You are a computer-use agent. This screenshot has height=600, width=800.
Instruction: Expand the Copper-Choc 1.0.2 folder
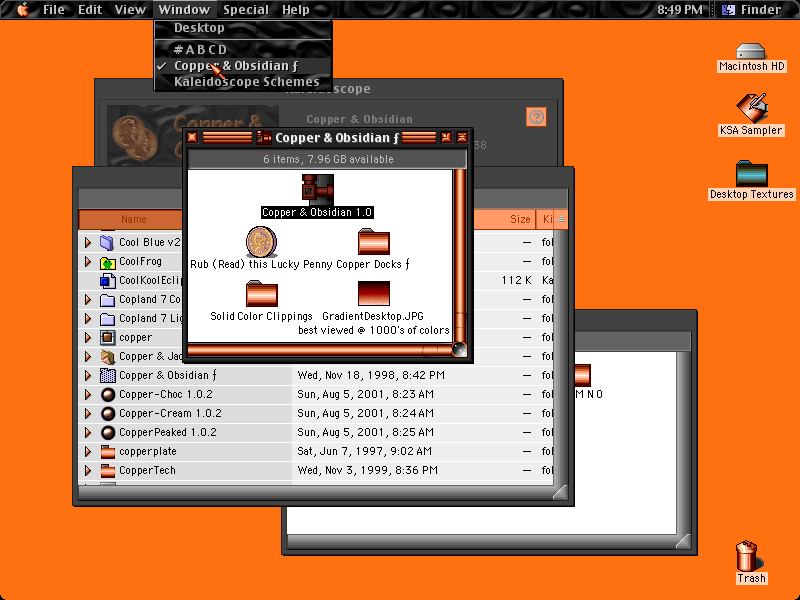88,395
